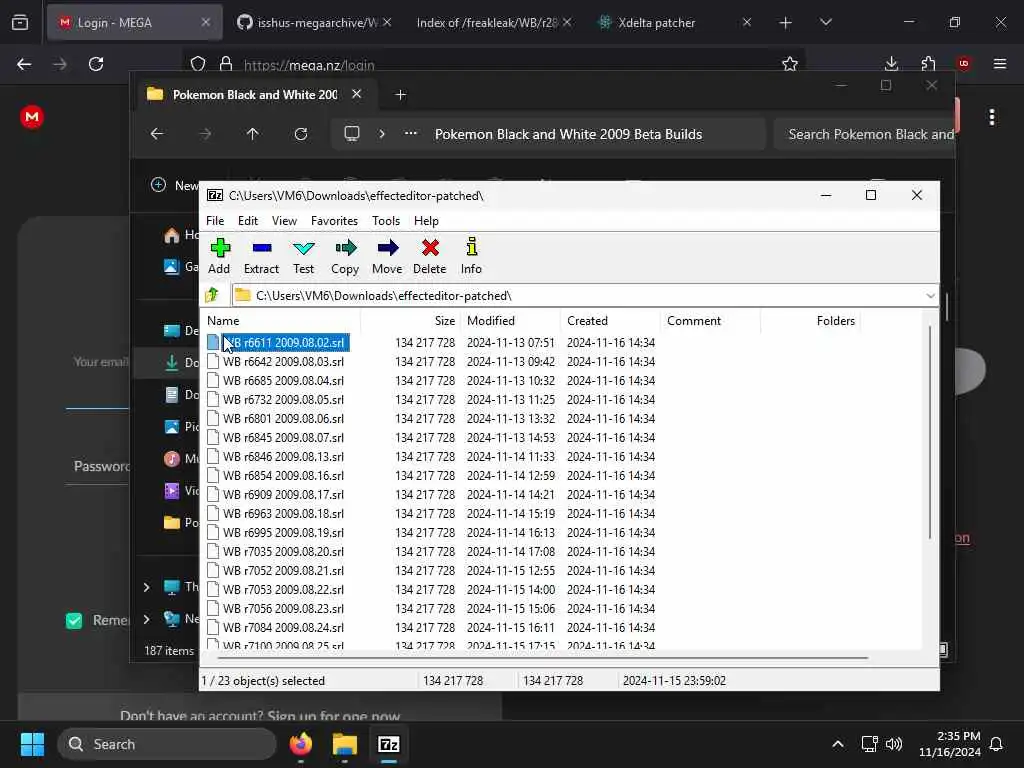Select file WB r6845 2009.08.07.srl
The height and width of the screenshot is (768, 1024).
tap(283, 437)
